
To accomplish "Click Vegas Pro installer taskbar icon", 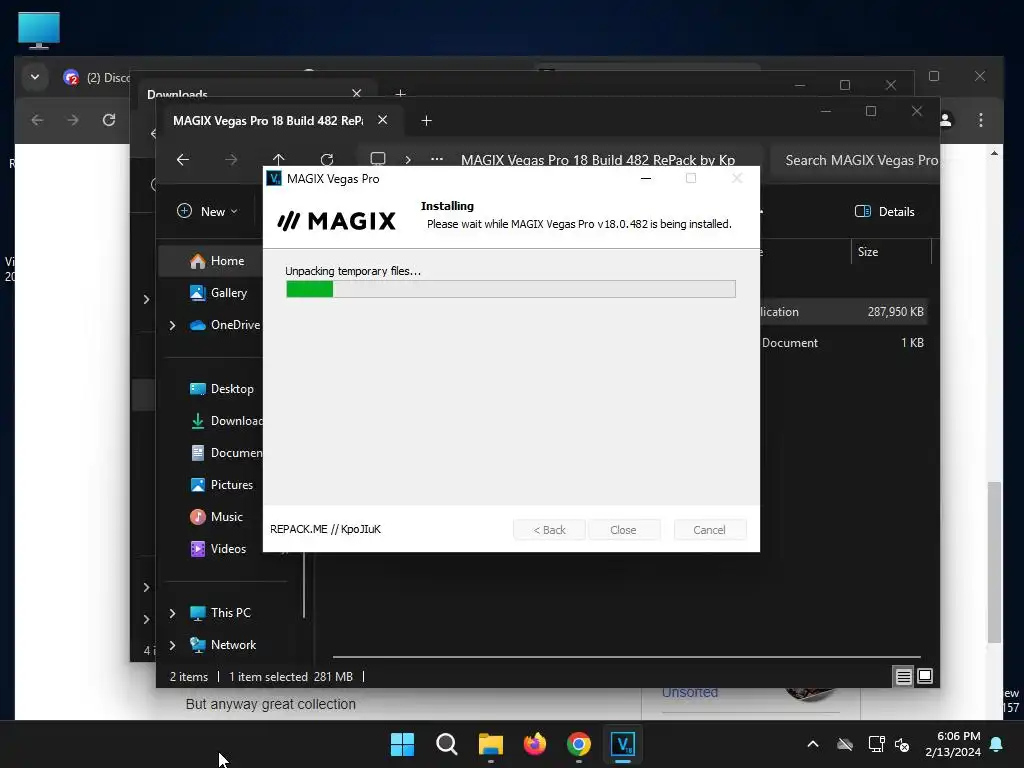I will (623, 744).
